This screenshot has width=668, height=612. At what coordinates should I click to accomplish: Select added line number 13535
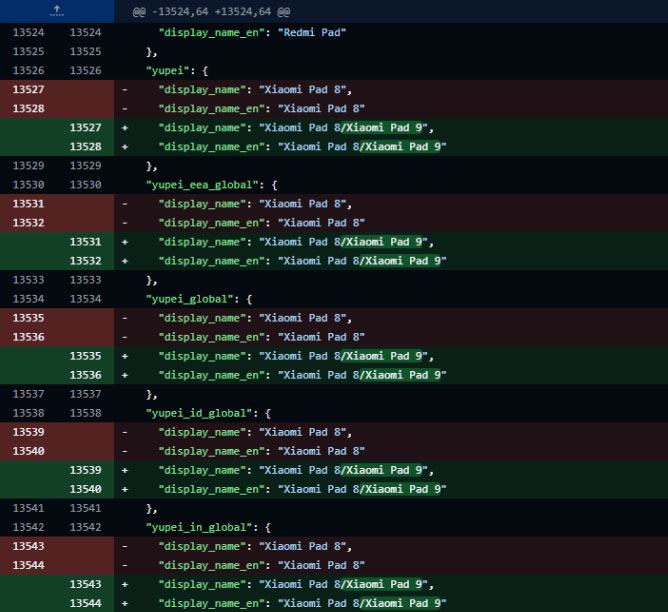(86, 356)
